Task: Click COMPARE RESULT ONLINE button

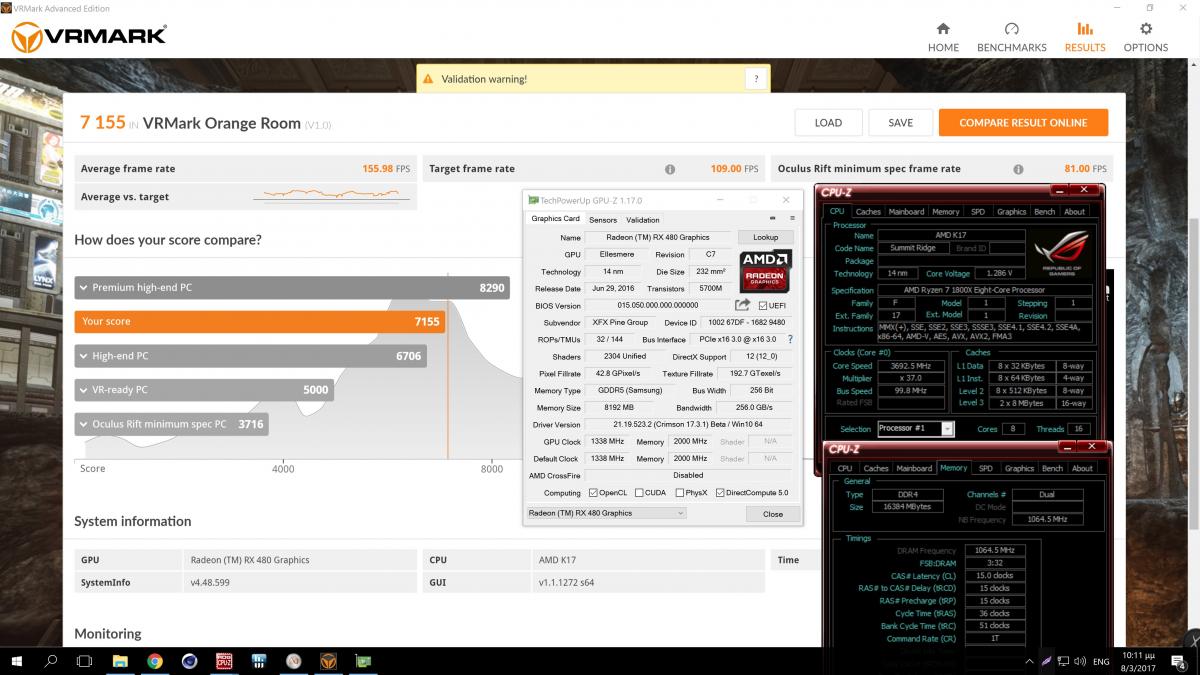Action: pyautogui.click(x=1023, y=123)
